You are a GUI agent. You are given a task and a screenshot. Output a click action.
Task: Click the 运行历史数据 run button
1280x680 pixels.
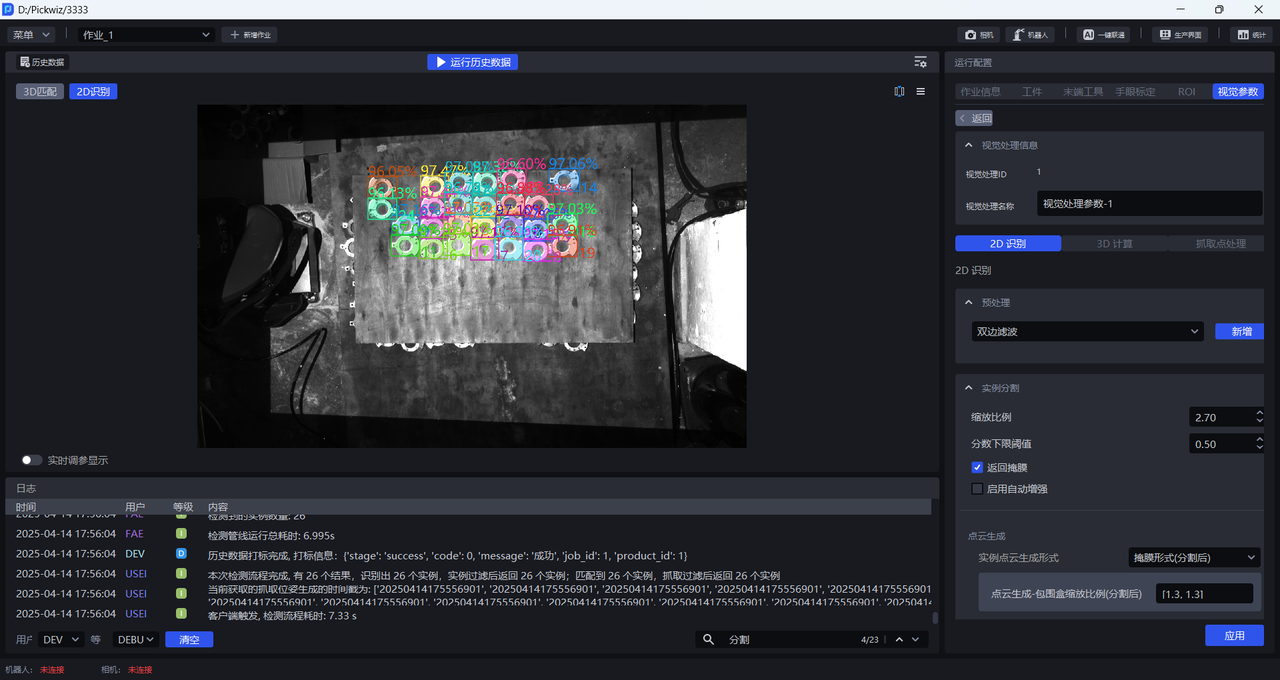click(472, 62)
